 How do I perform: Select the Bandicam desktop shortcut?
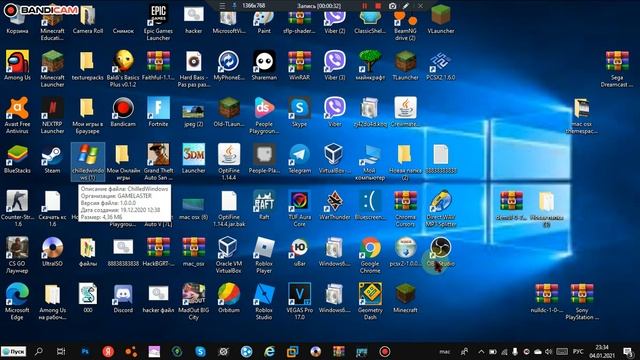pos(123,112)
